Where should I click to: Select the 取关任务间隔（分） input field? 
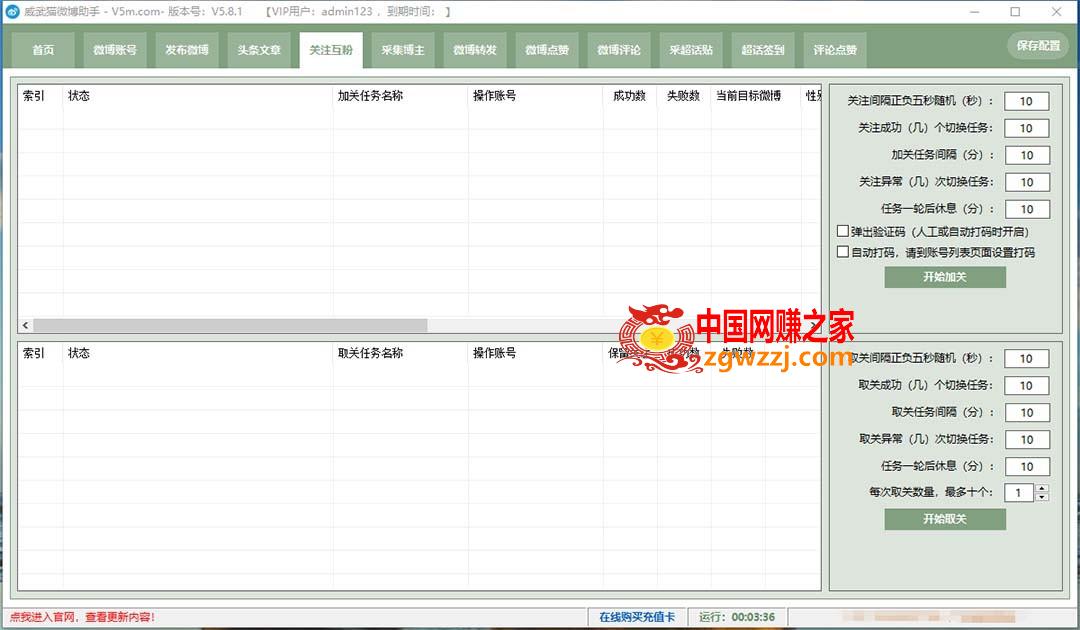[1026, 412]
